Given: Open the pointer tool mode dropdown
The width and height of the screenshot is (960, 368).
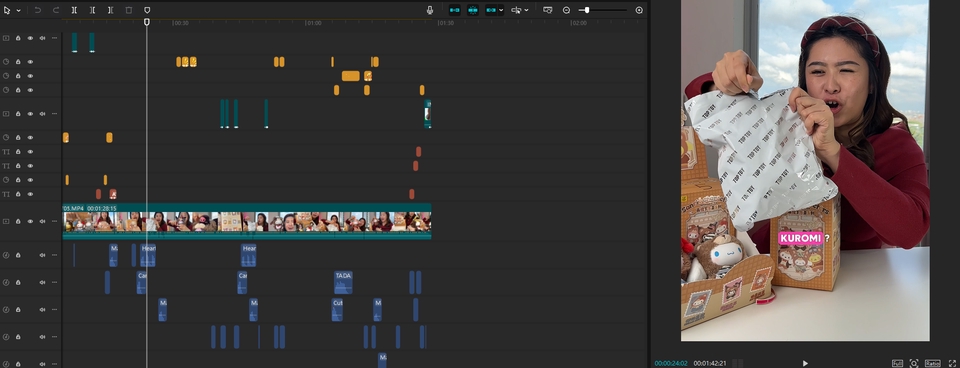Looking at the screenshot, I should (x=18, y=10).
